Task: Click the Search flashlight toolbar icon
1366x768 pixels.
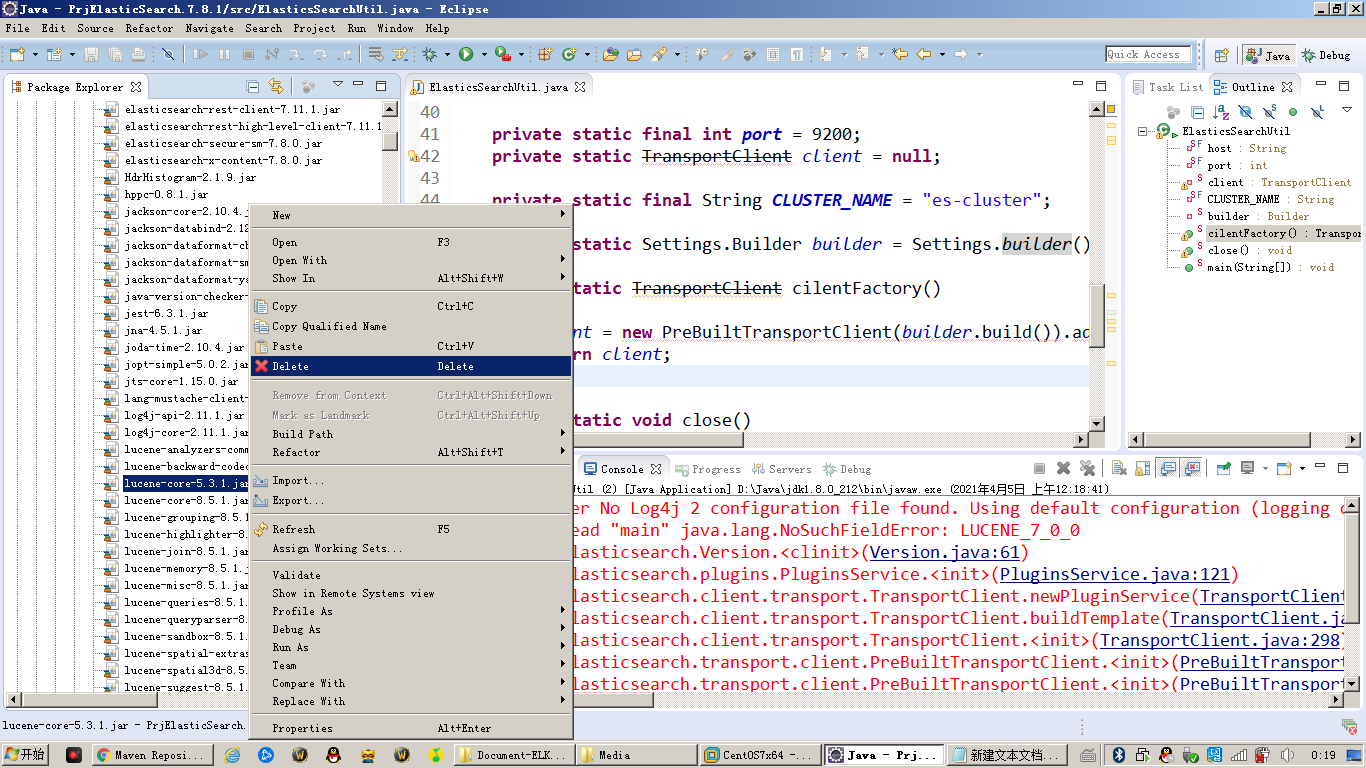Action: click(659, 54)
